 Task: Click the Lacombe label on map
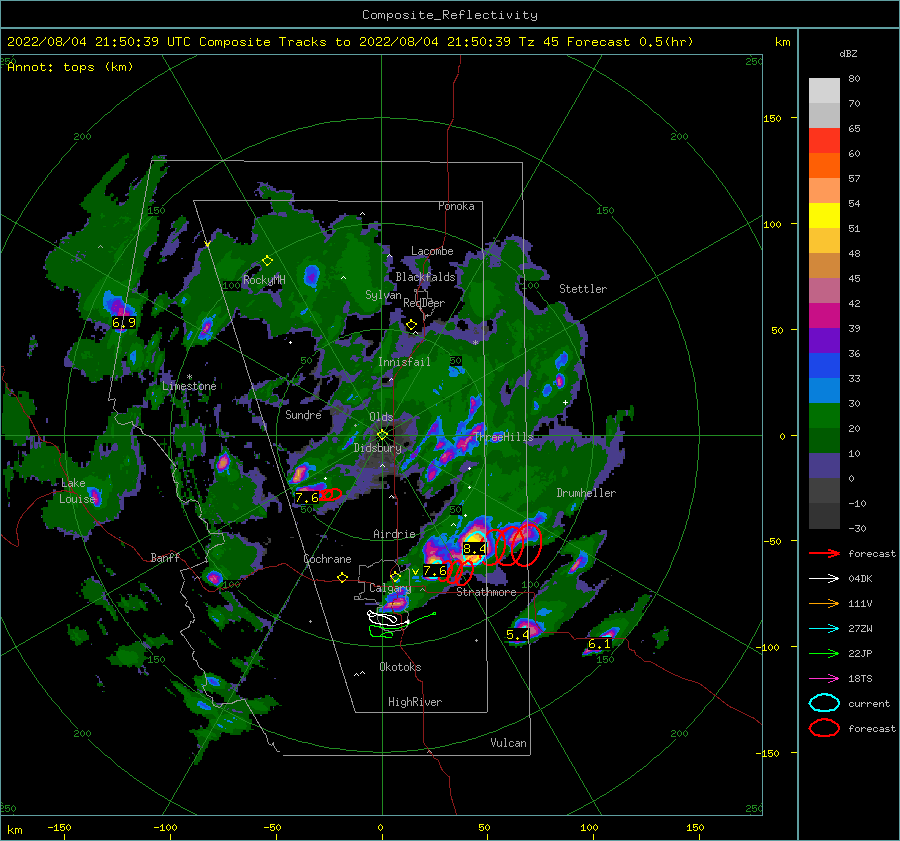[432, 251]
